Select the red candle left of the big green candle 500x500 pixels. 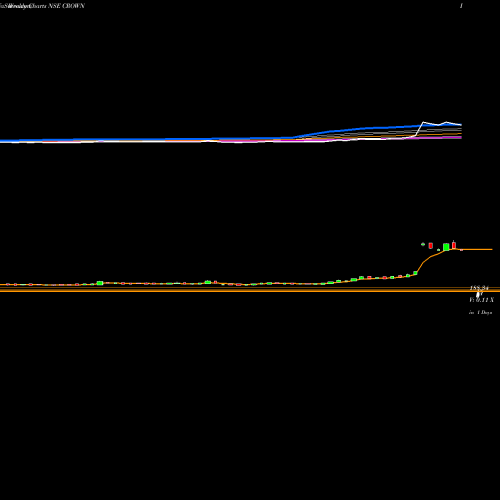tap(431, 246)
